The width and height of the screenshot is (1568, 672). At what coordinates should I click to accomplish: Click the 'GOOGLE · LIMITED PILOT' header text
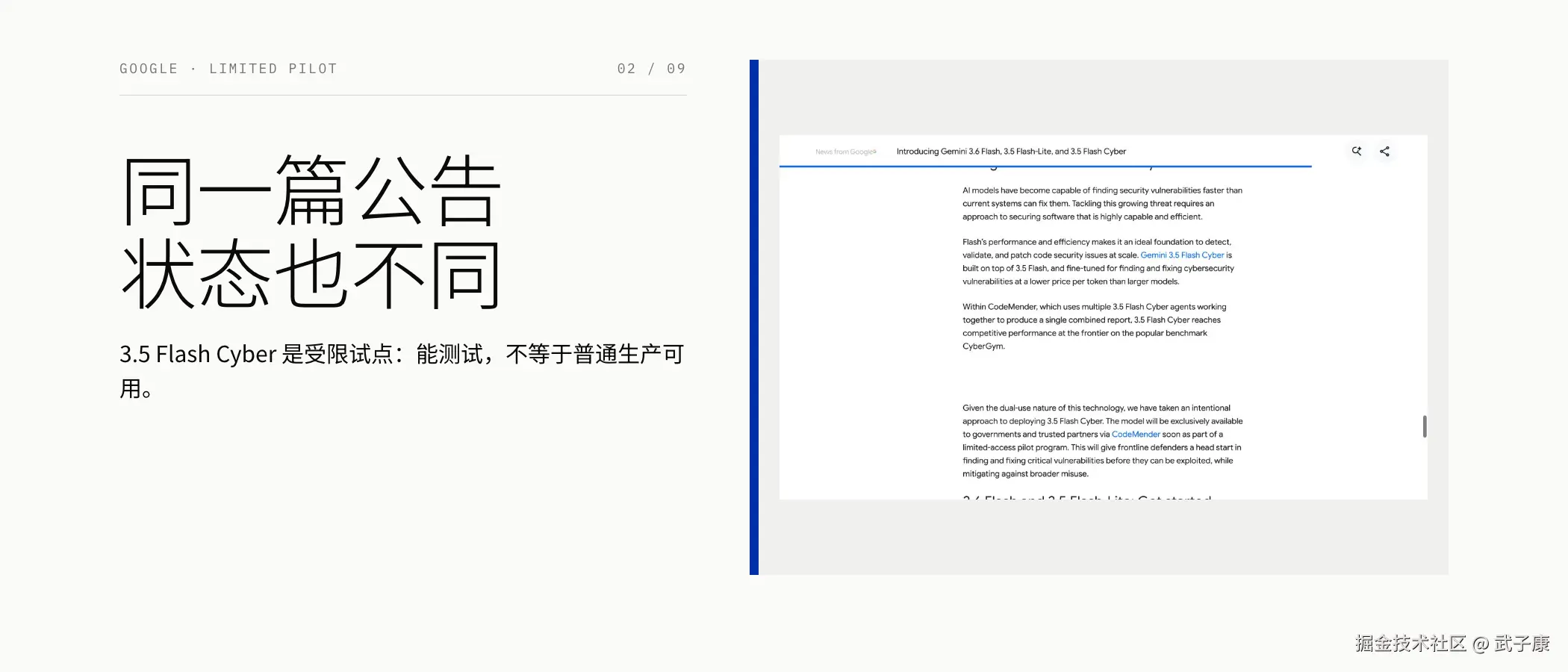click(228, 69)
